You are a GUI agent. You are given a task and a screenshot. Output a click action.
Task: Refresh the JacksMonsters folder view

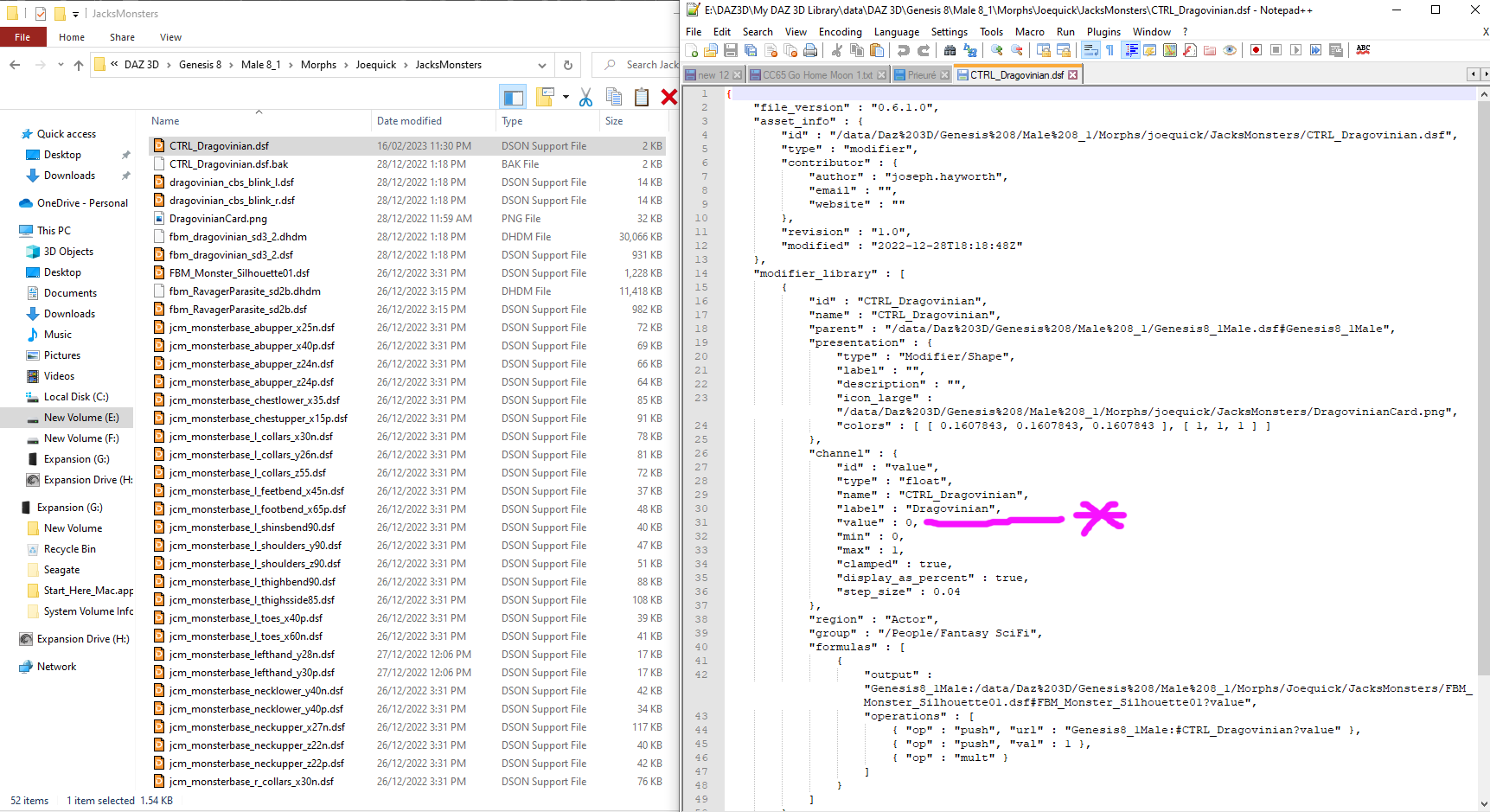pos(568,65)
